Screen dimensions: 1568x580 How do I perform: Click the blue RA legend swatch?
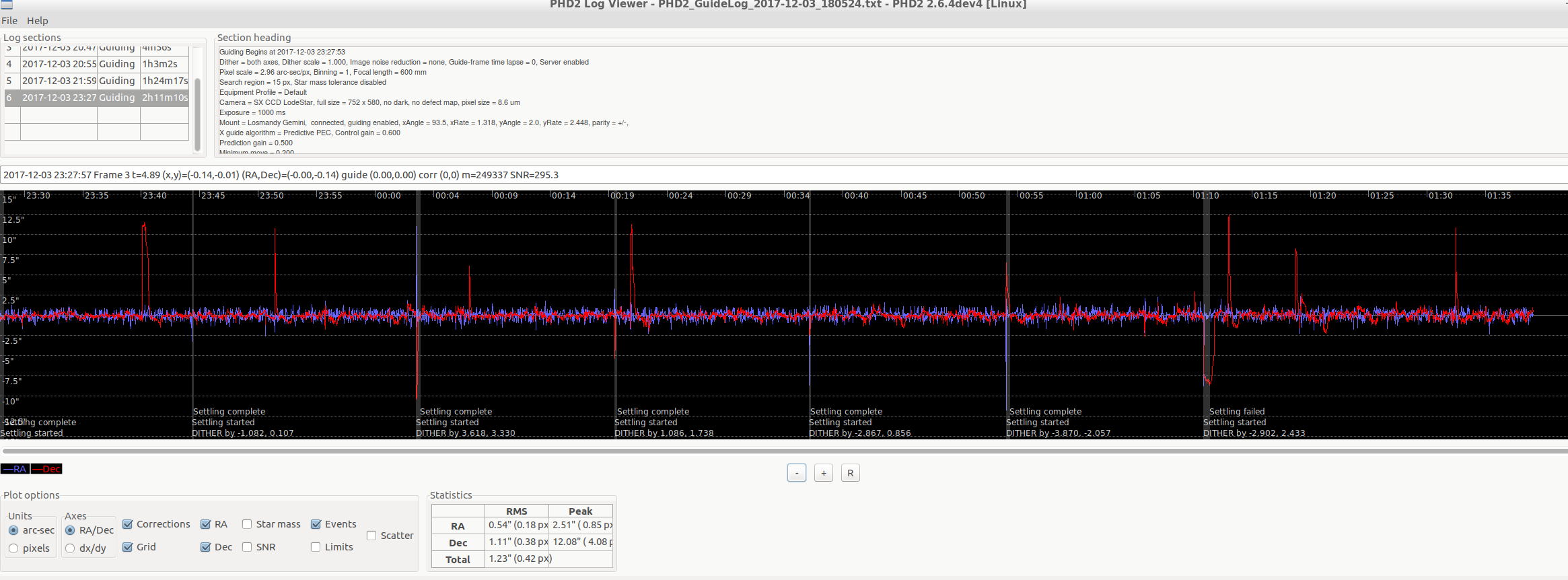pyautogui.click(x=15, y=469)
